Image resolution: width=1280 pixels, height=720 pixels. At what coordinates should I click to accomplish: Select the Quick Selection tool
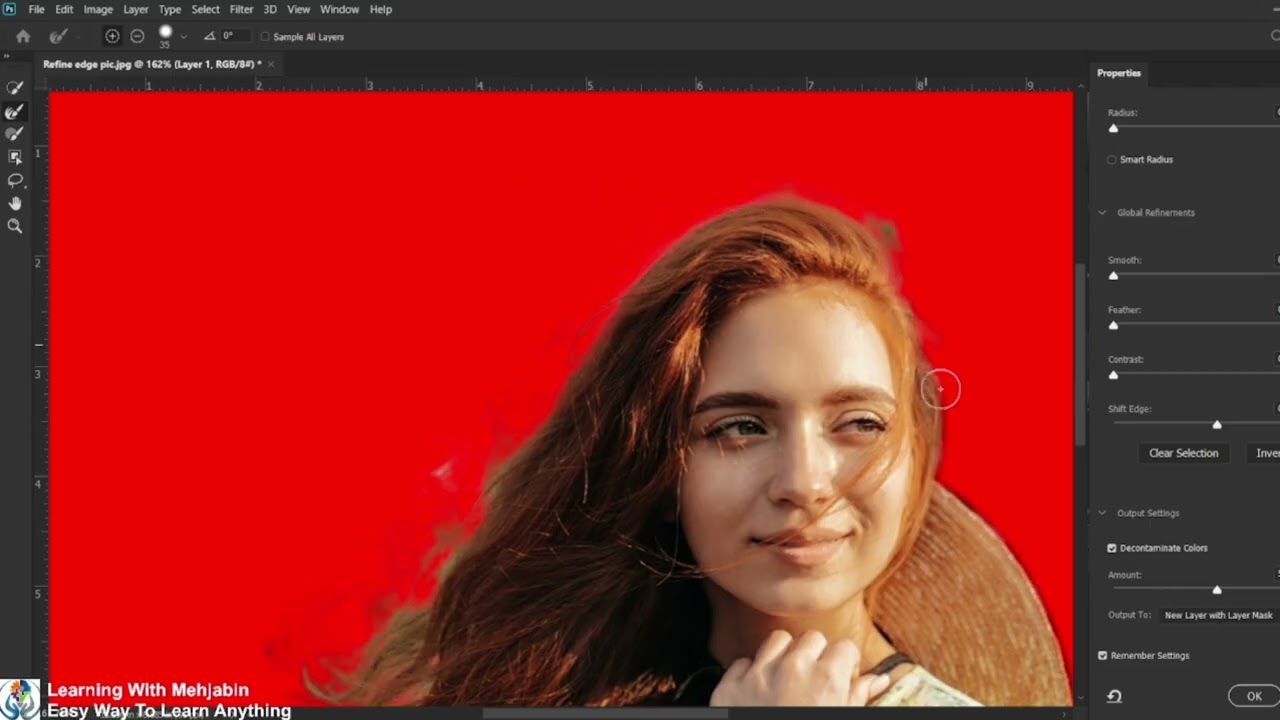(x=15, y=88)
